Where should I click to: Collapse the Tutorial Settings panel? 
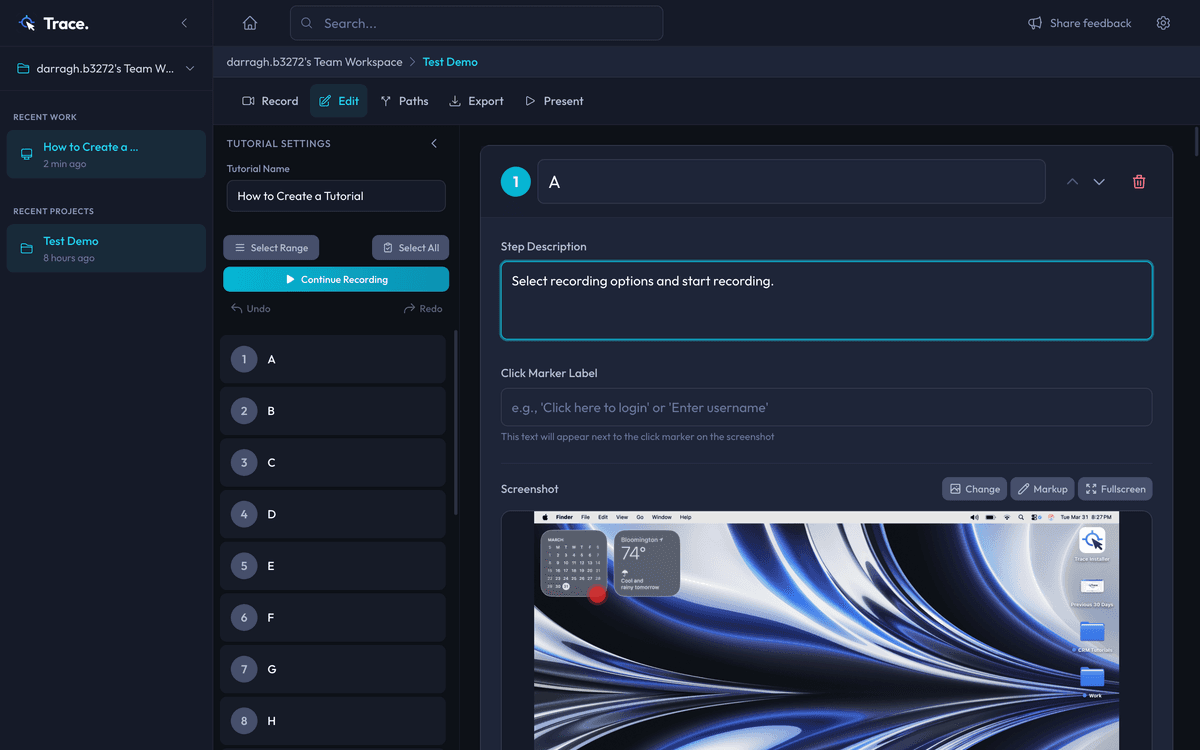tap(434, 144)
